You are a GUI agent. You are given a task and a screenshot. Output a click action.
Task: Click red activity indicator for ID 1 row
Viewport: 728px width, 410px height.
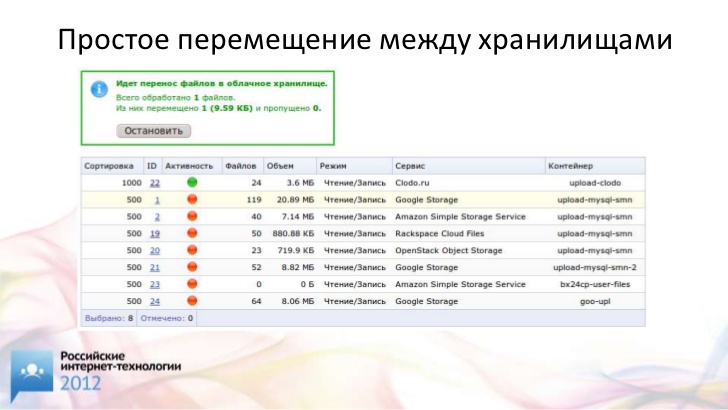coord(192,200)
